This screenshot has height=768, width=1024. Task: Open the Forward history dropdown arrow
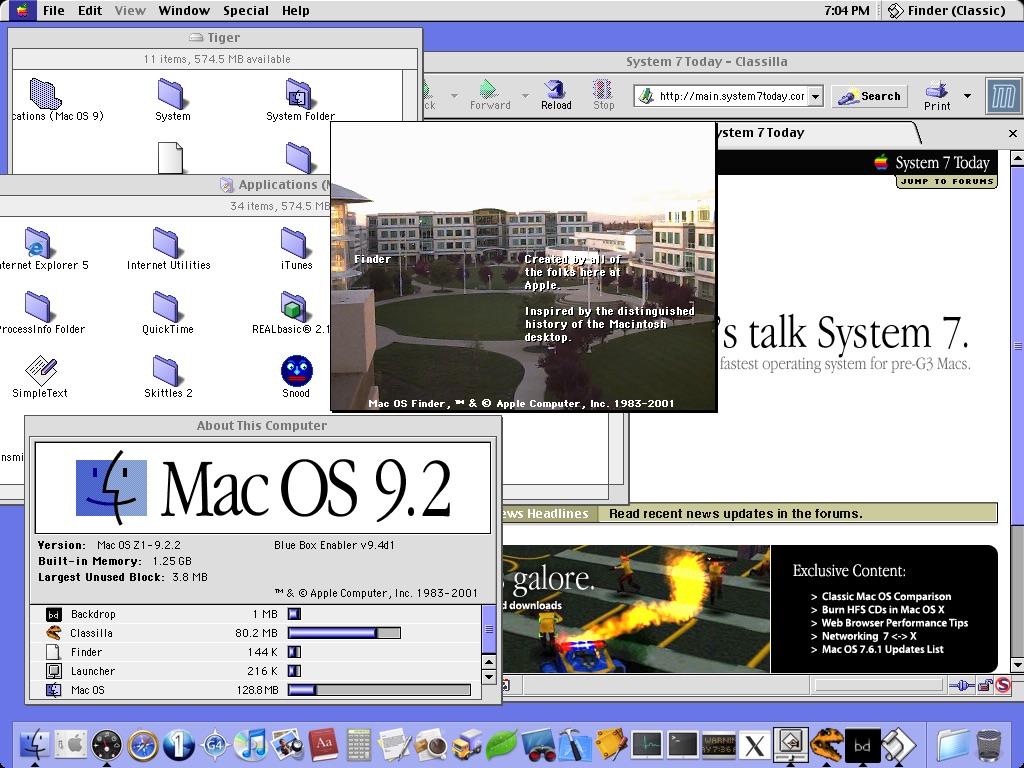pos(524,96)
